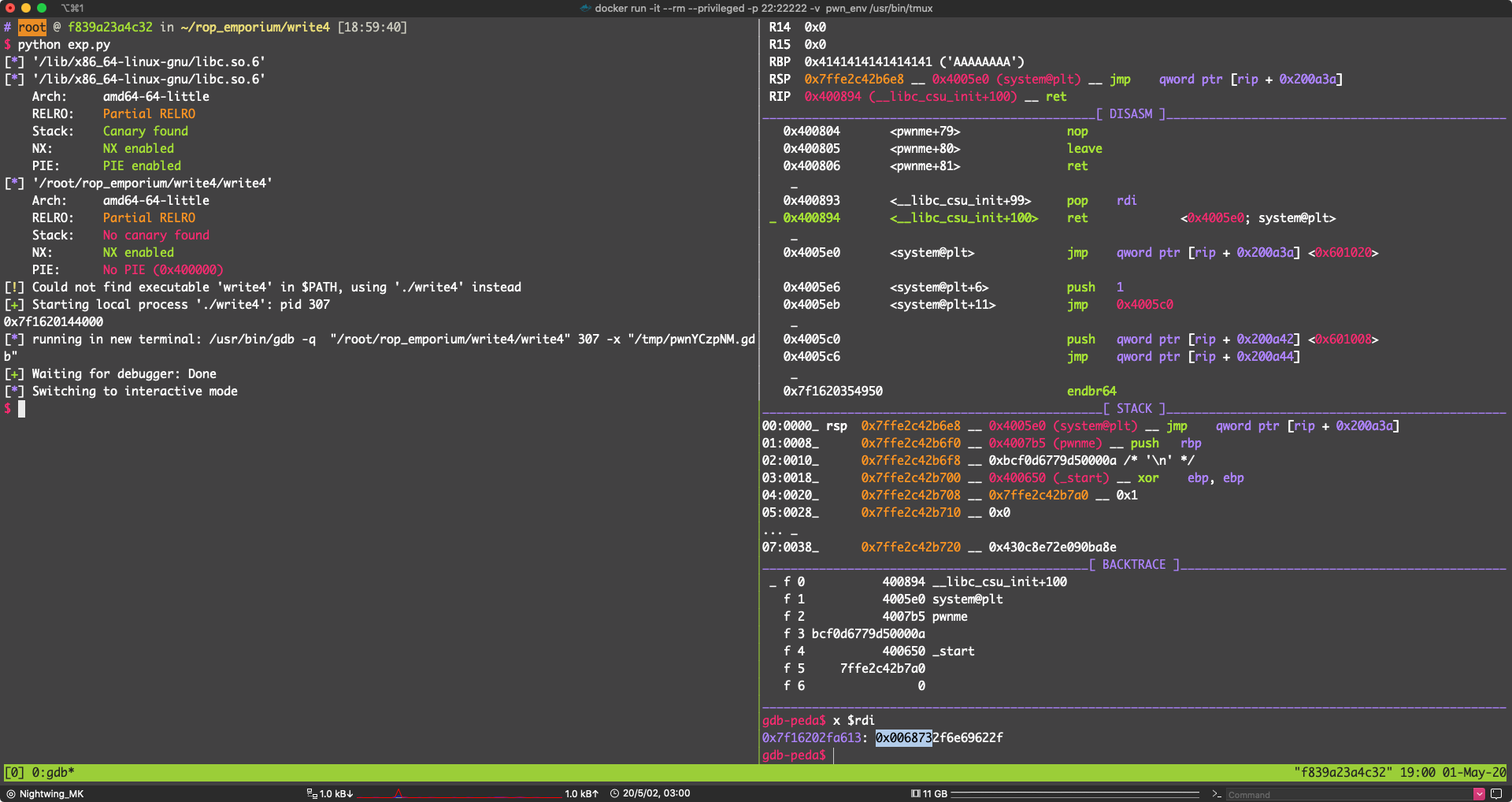This screenshot has width=1512, height=802.
Task: Click 'endbr64' at 0x7f1620354950
Action: pyautogui.click(x=1091, y=391)
